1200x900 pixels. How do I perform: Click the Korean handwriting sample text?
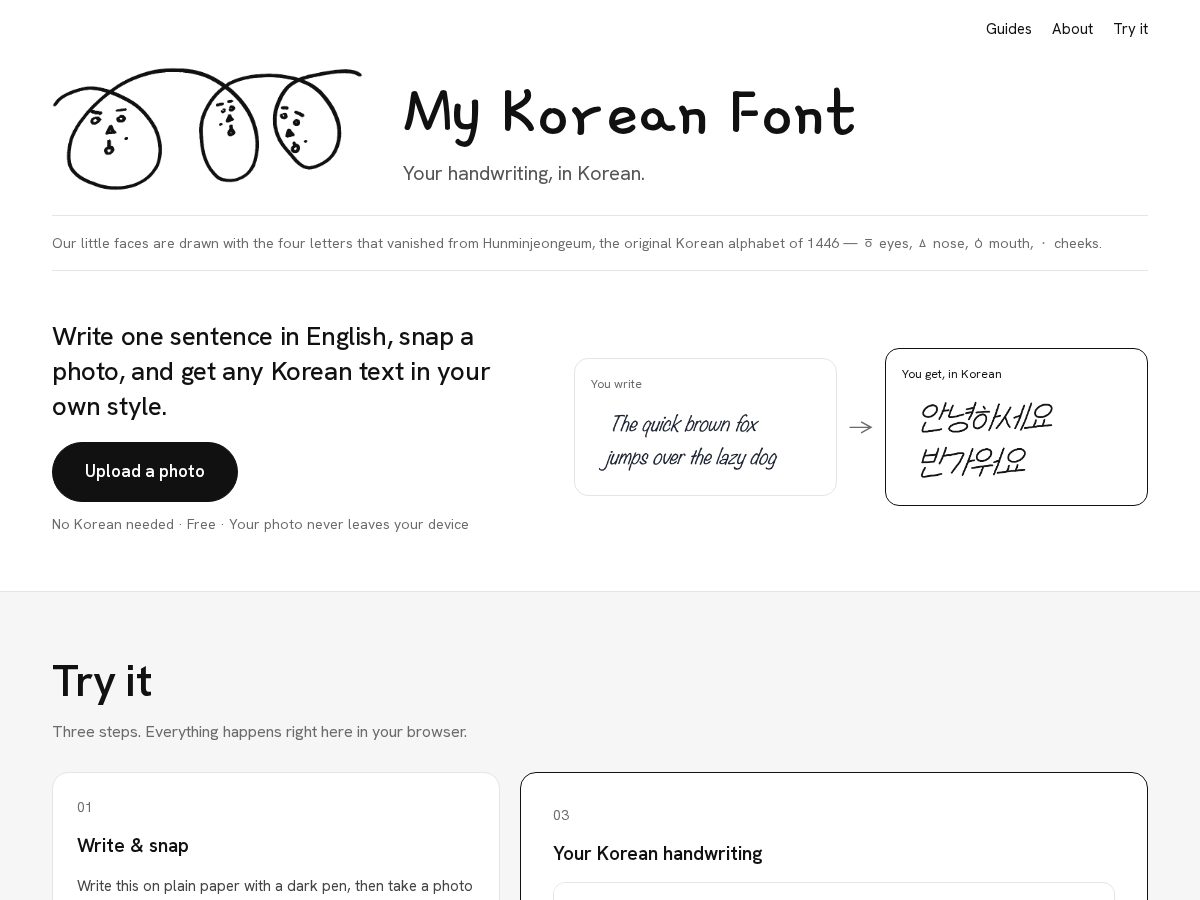click(x=985, y=439)
